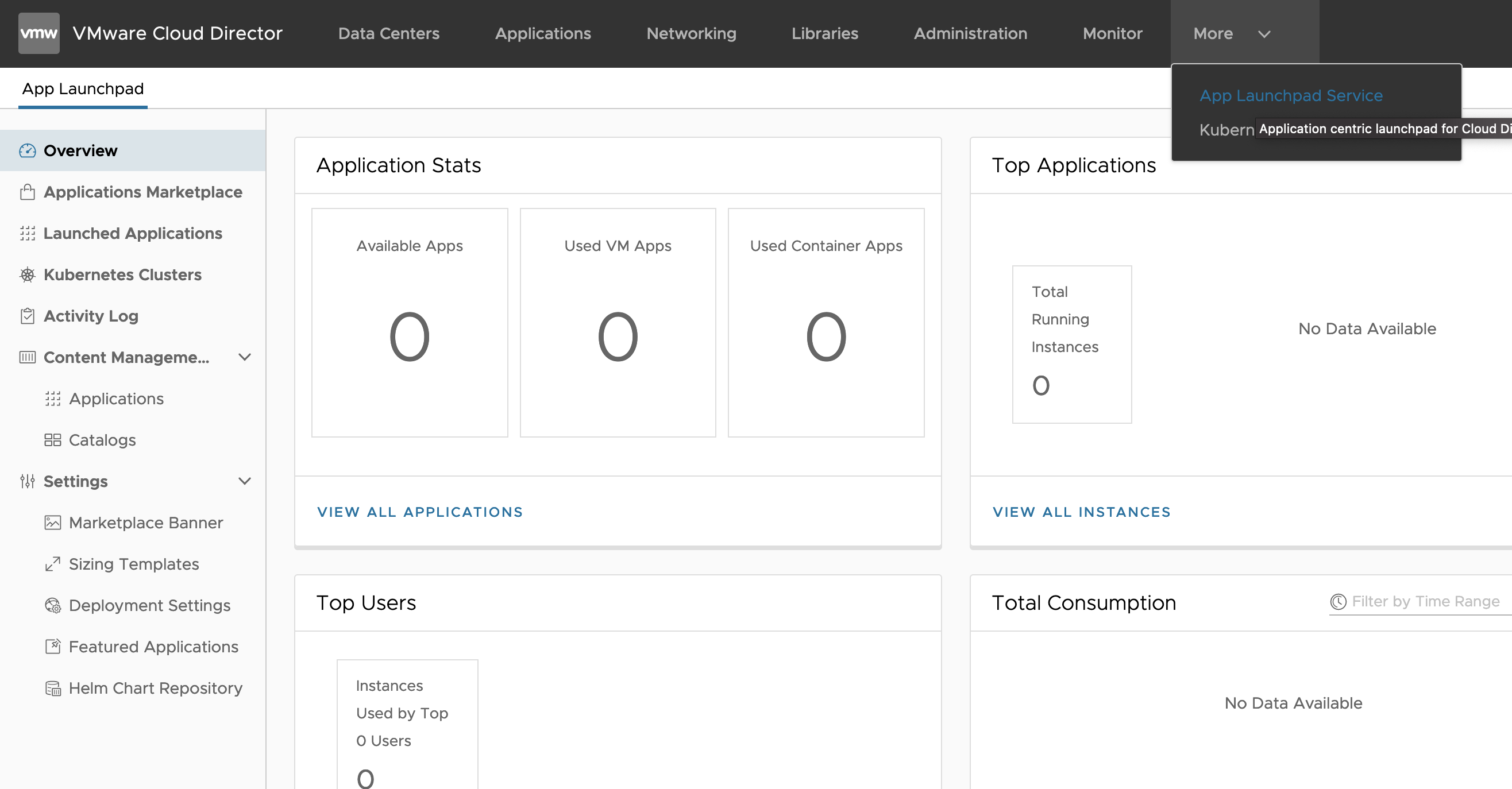Image resolution: width=1512 pixels, height=789 pixels.
Task: Click the Applications Marketplace bag icon
Action: (27, 192)
